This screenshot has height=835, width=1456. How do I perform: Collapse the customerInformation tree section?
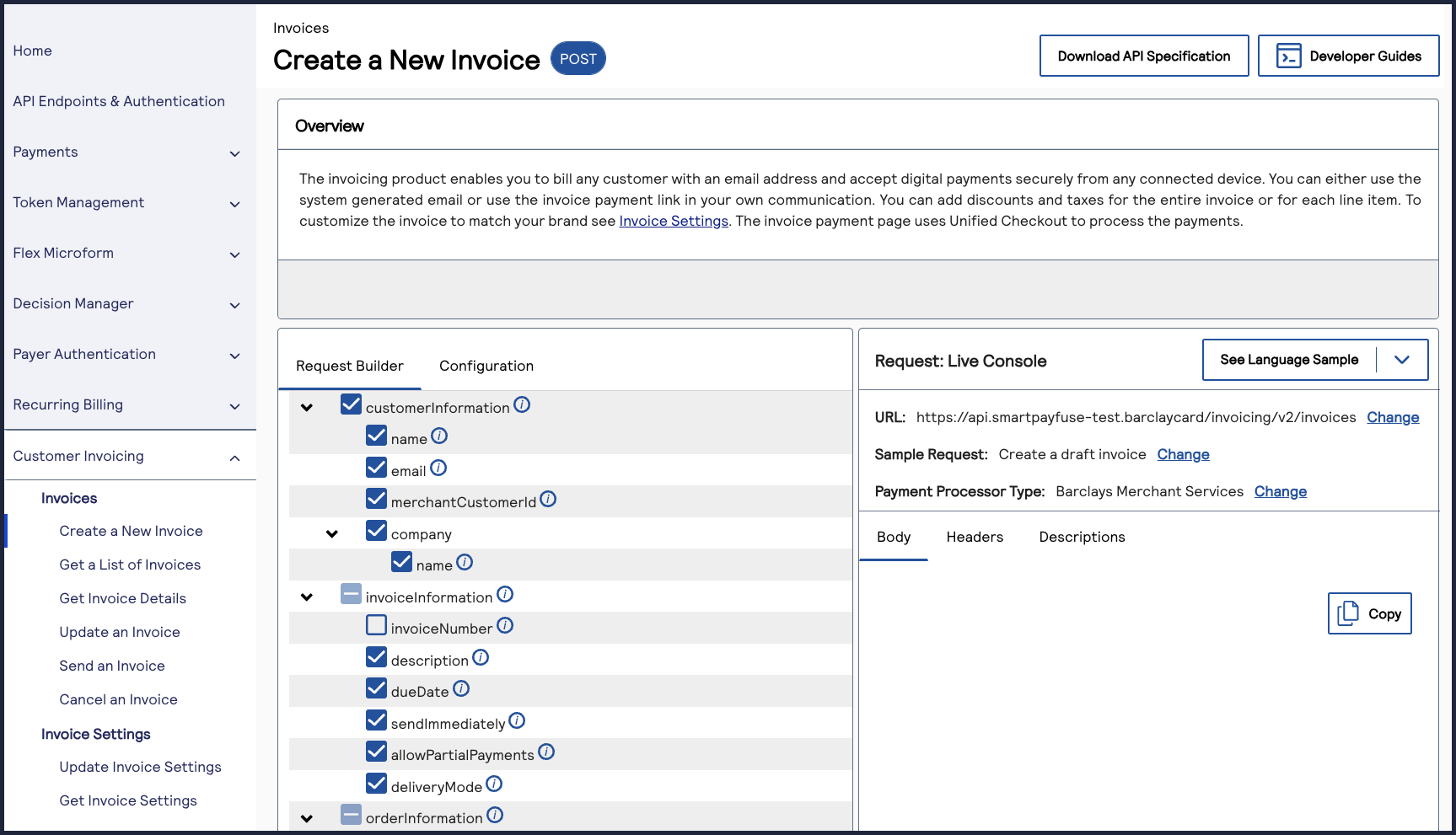pyautogui.click(x=306, y=407)
